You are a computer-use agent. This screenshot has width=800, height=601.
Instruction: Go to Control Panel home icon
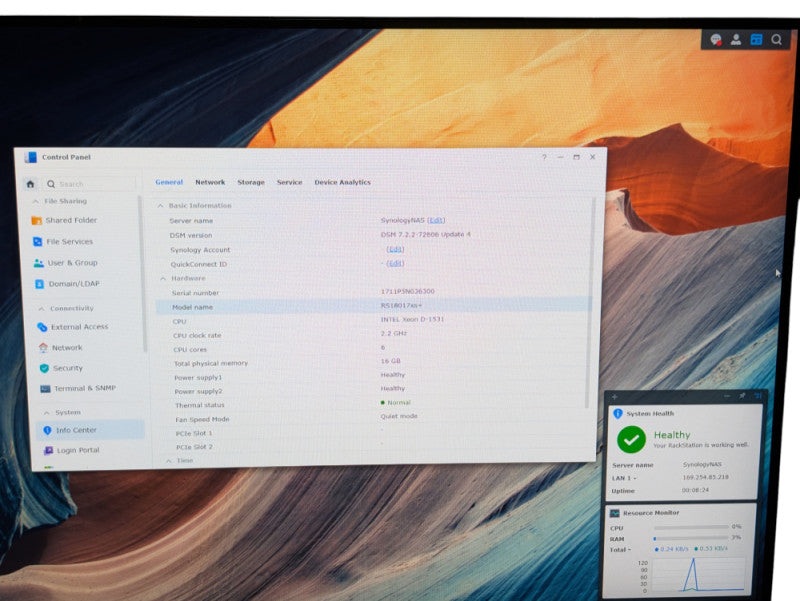[x=31, y=184]
